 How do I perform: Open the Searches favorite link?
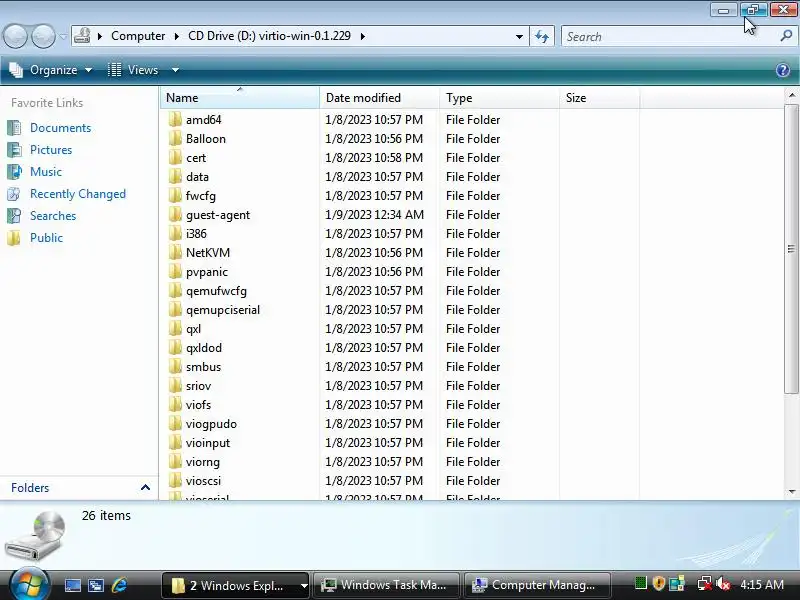(x=53, y=216)
